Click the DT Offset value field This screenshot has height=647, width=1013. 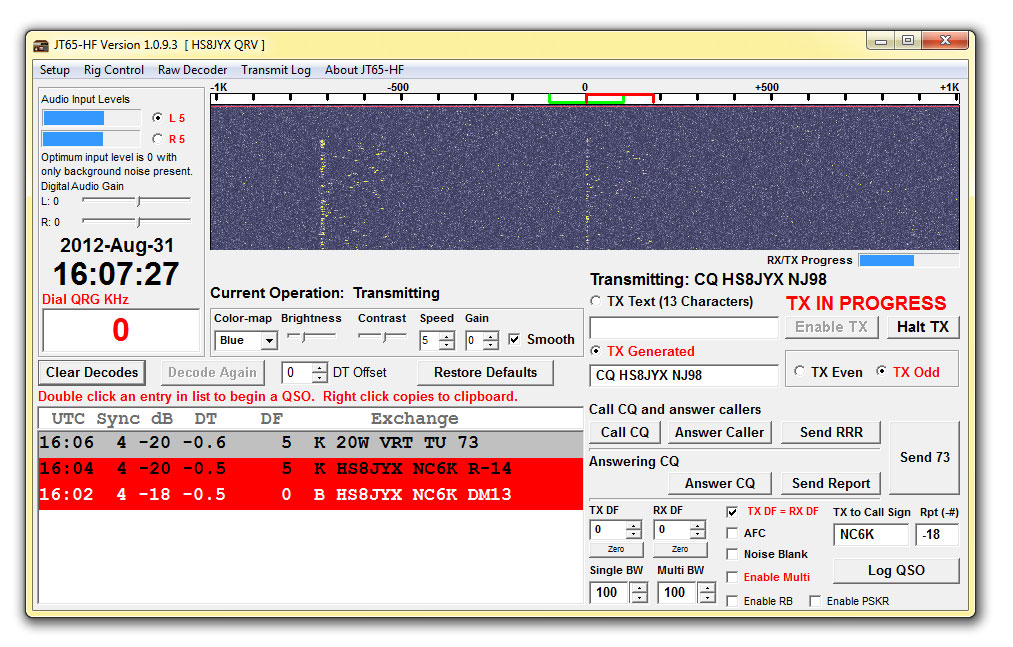(297, 373)
